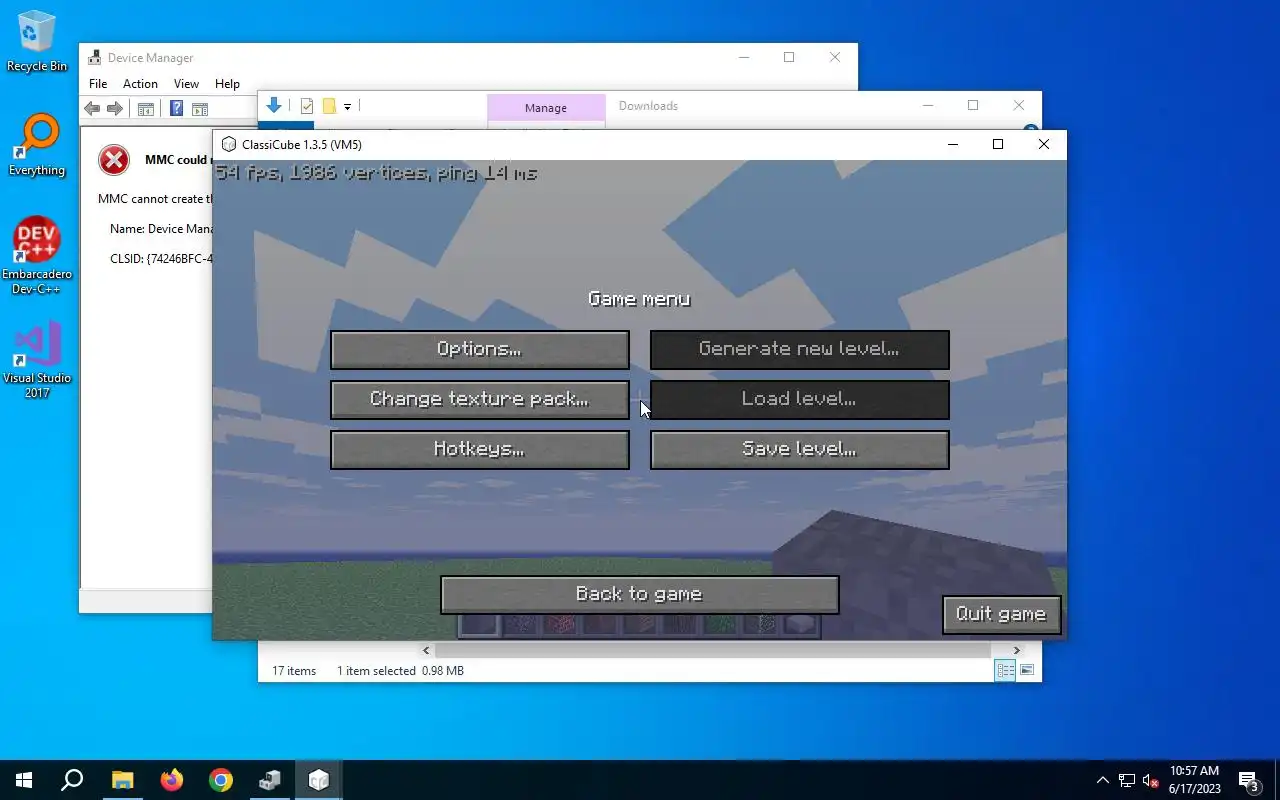Switch Explorer to Large icons view icon
The height and width of the screenshot is (800, 1280).
point(1027,671)
